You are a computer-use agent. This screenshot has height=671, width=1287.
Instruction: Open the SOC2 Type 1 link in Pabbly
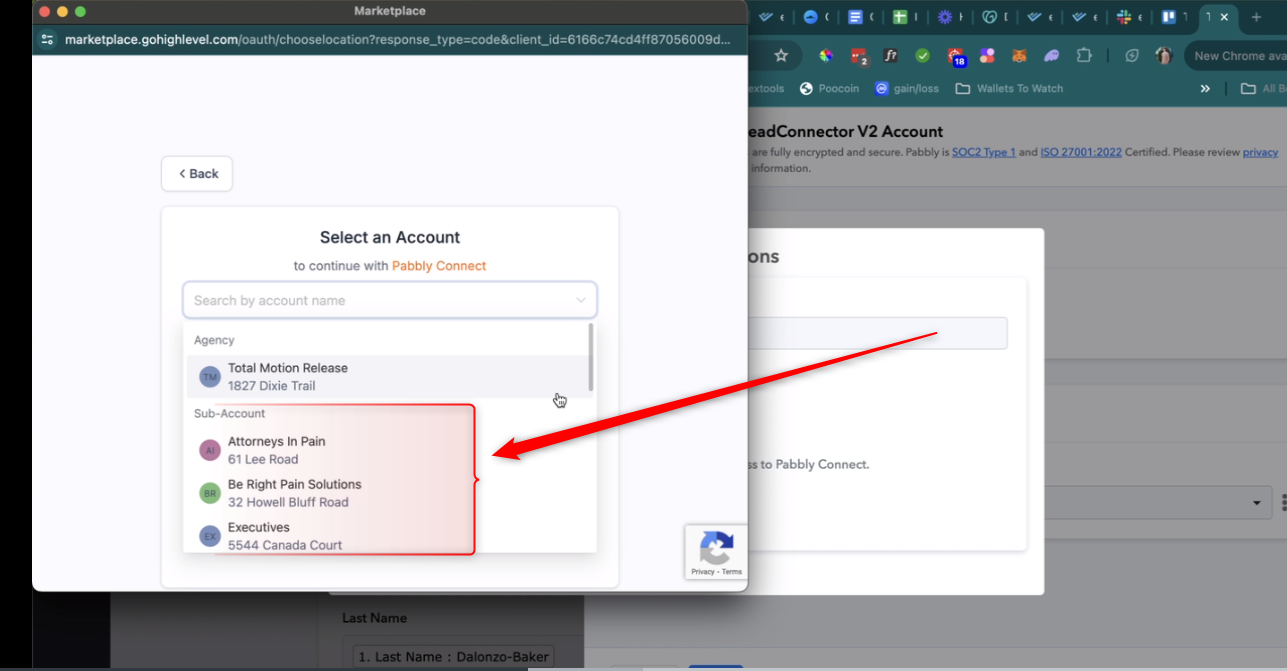983,152
